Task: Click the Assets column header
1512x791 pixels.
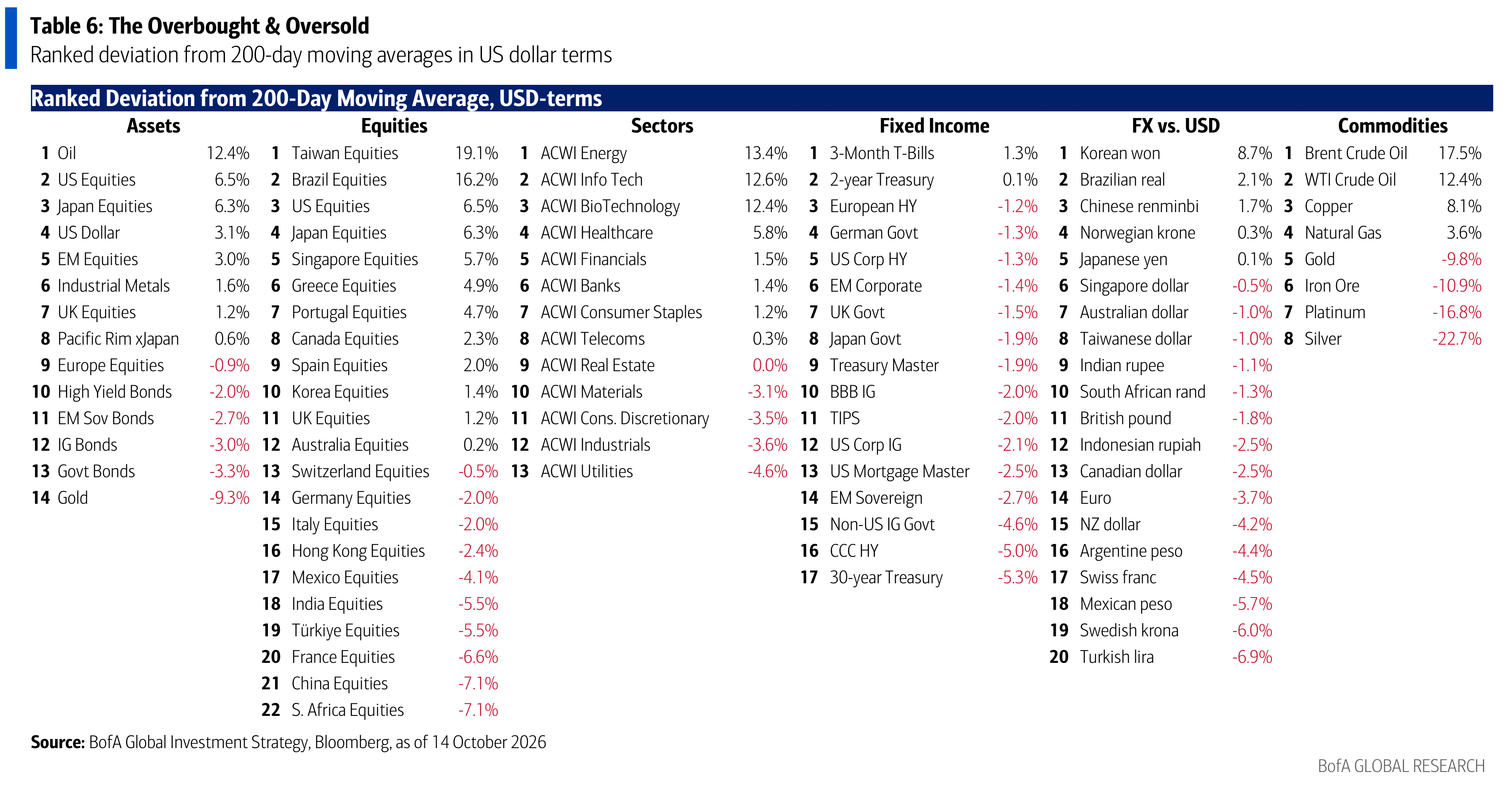Action: pos(153,125)
